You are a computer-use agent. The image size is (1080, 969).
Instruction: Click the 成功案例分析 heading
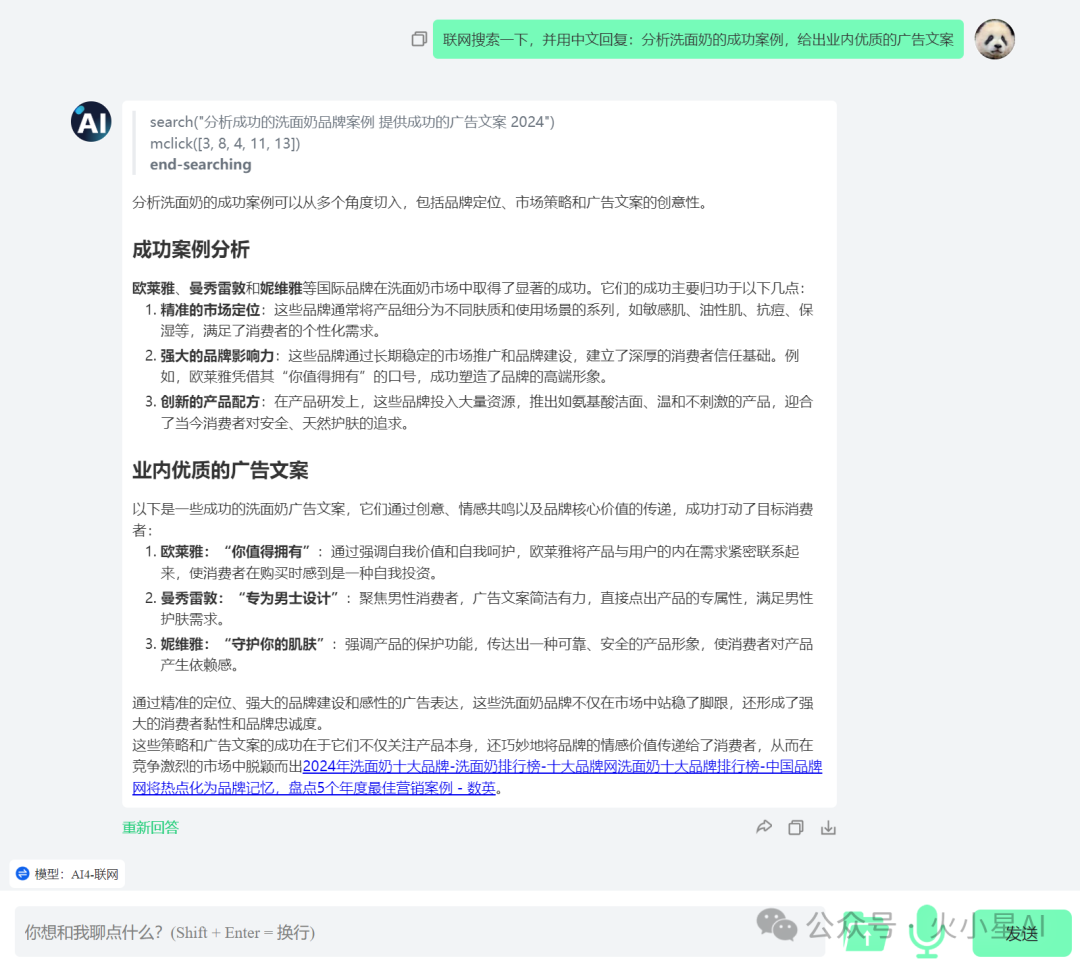(x=191, y=249)
